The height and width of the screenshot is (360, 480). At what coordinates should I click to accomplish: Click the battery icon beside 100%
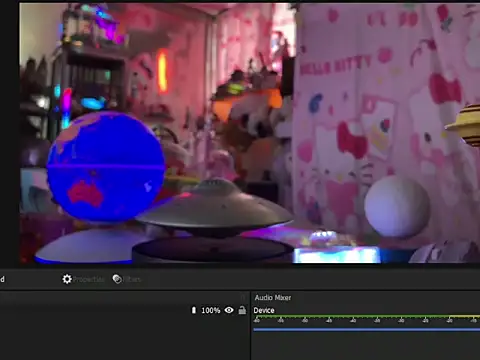point(194,310)
